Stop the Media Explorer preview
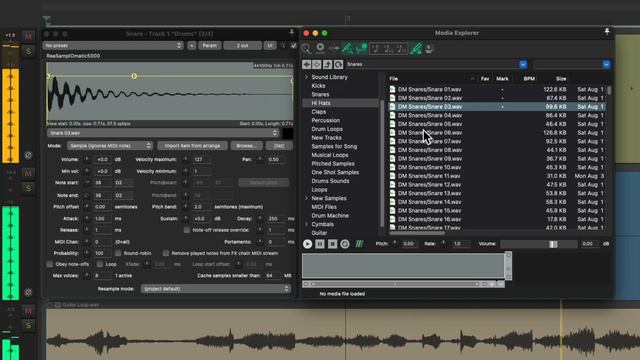The image size is (640, 360). (x=332, y=244)
